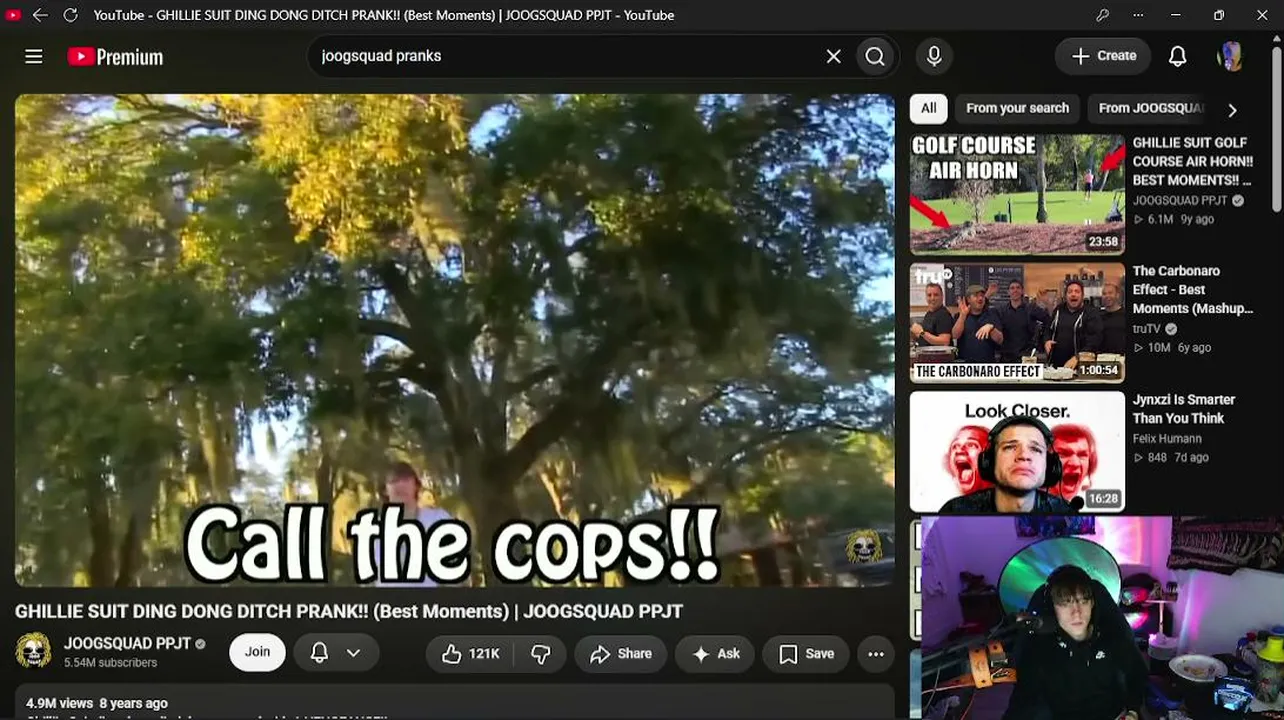Start voice search with microphone icon
Image resolution: width=1284 pixels, height=720 pixels.
click(934, 57)
